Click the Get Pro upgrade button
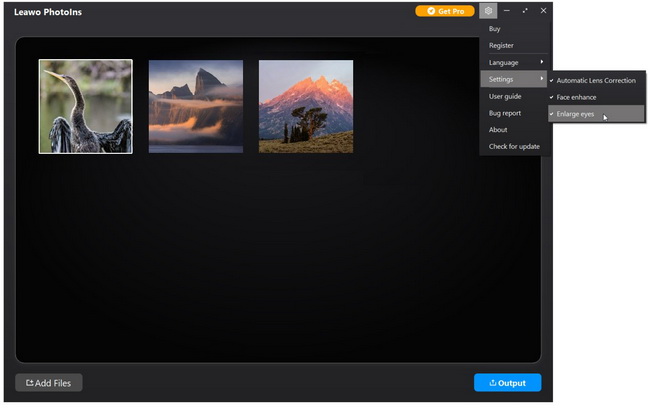 click(x=445, y=11)
